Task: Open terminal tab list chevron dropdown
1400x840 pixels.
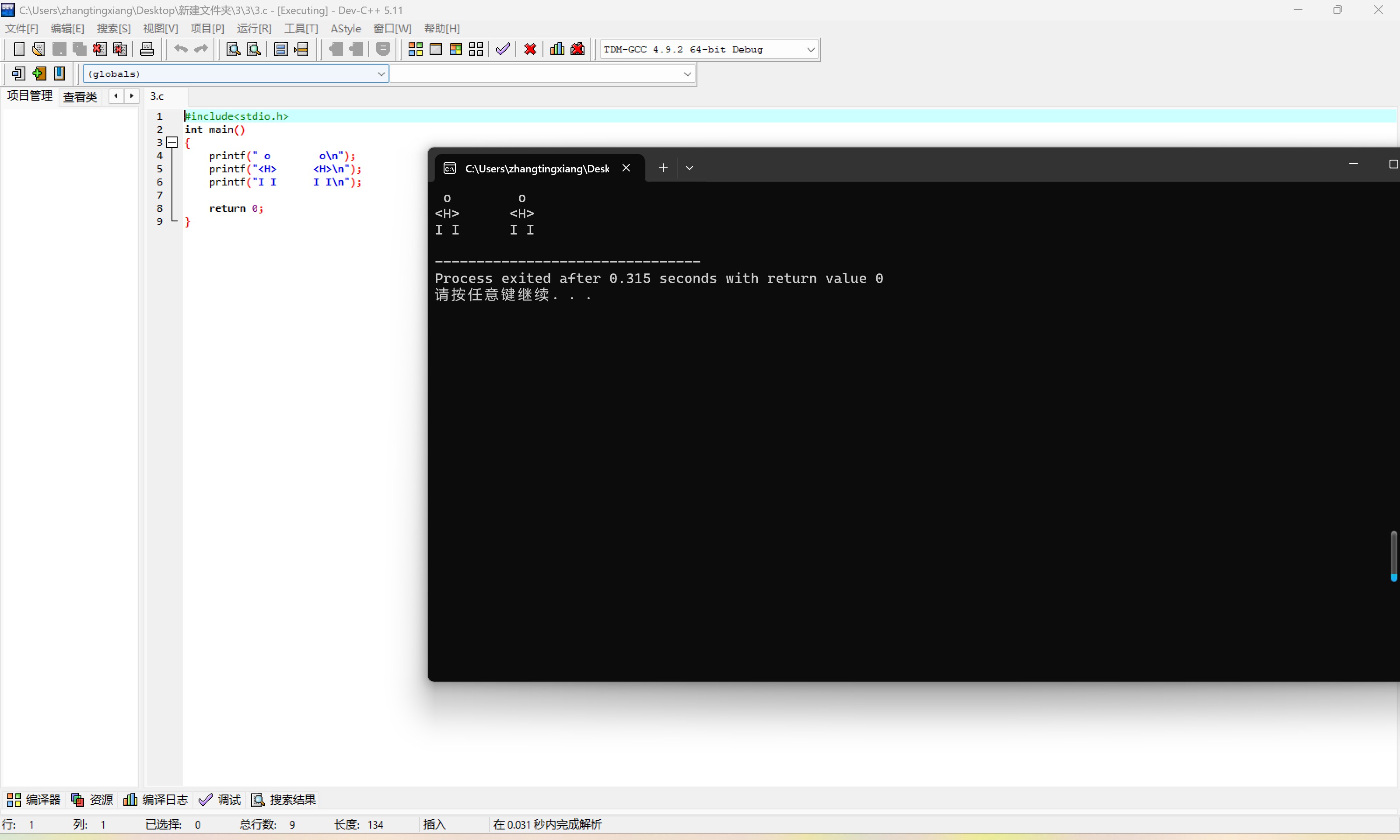Action: [689, 168]
